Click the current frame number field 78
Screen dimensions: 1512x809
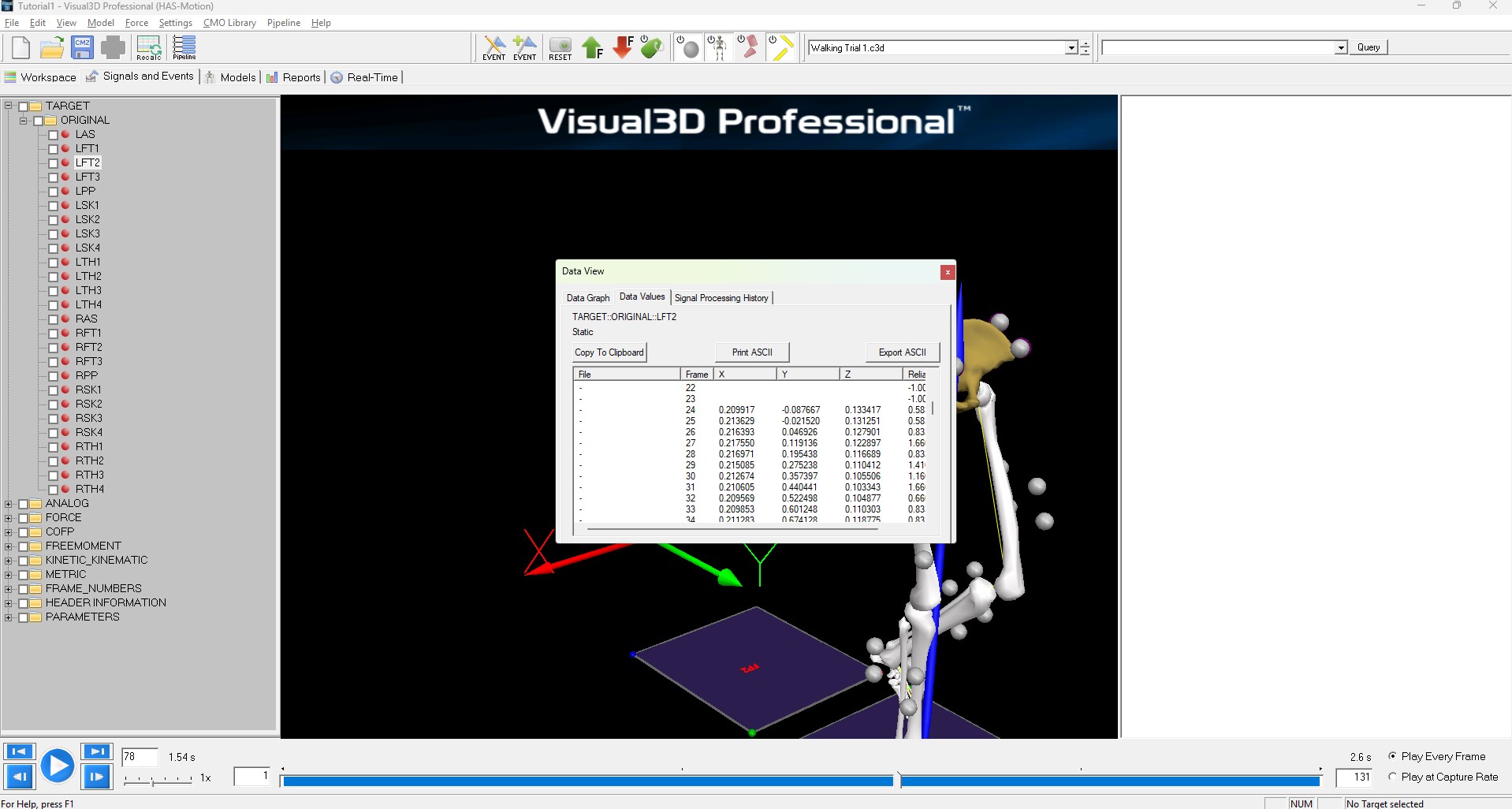(140, 757)
